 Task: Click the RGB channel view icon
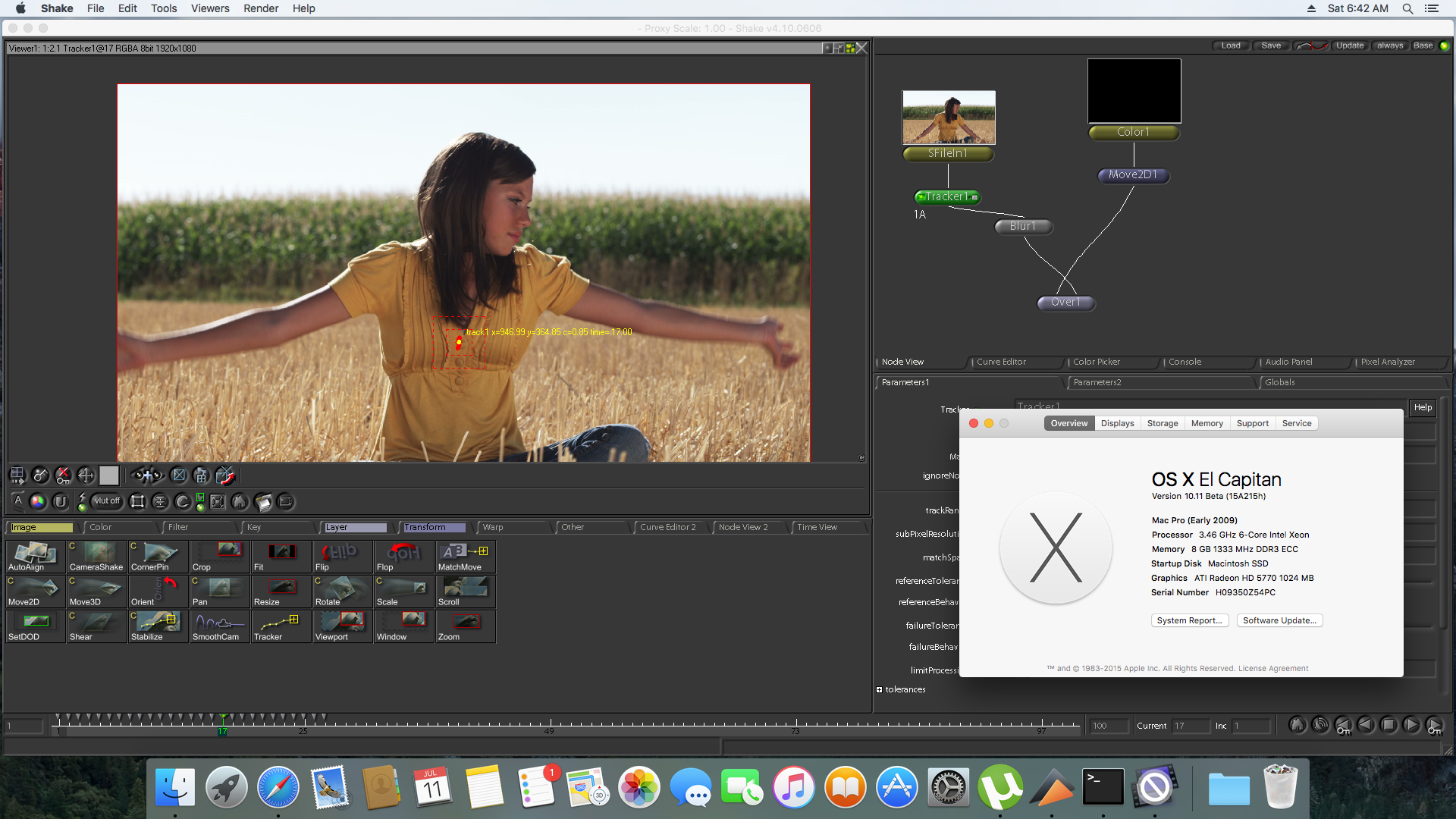37,501
